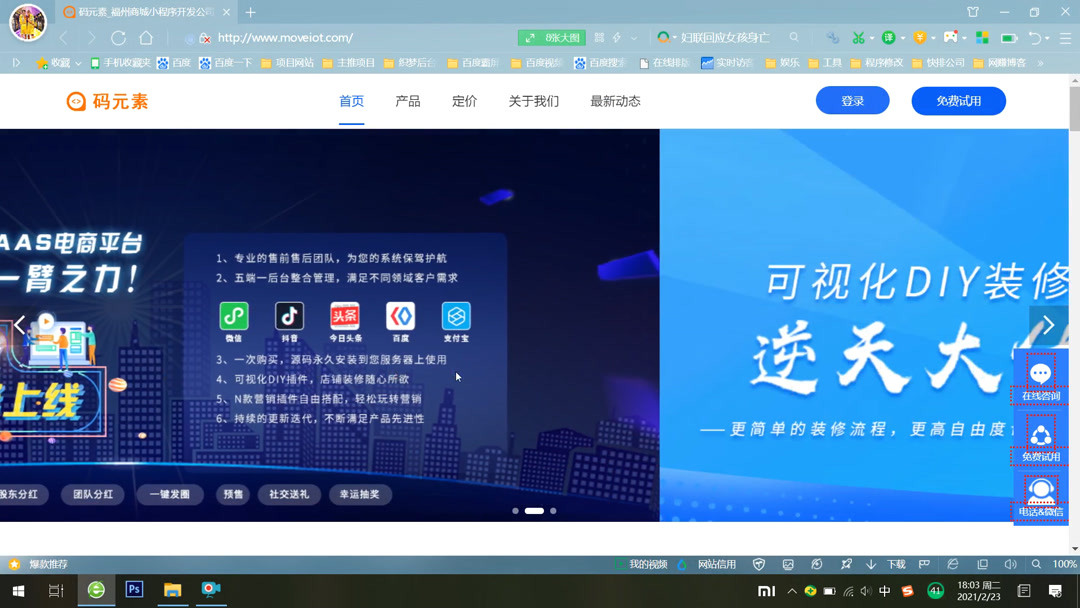The width and height of the screenshot is (1080, 608).
Task: Click the blue 免费试用 button in the header
Action: pyautogui.click(x=958, y=100)
